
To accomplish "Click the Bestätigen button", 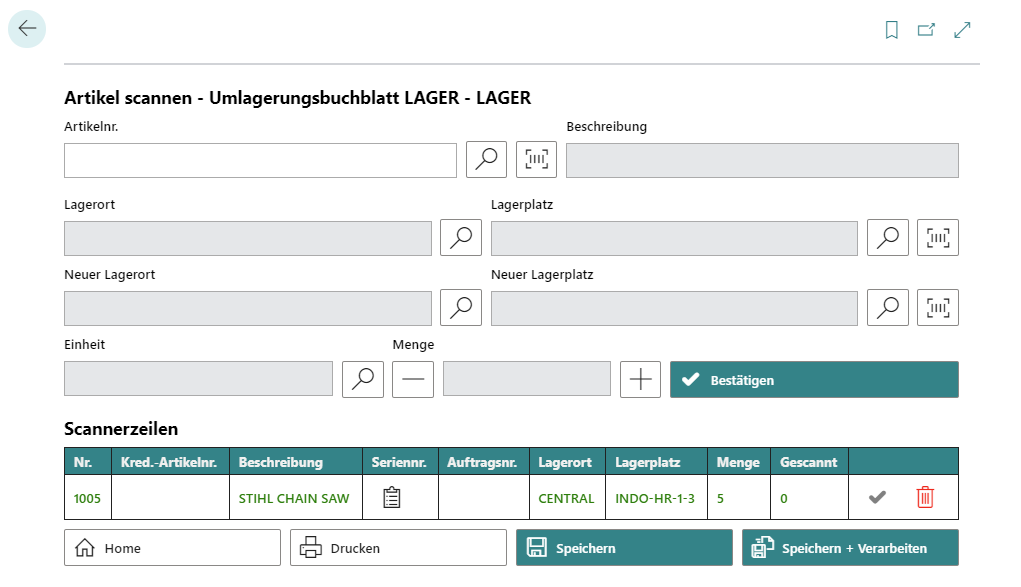I will tap(814, 380).
